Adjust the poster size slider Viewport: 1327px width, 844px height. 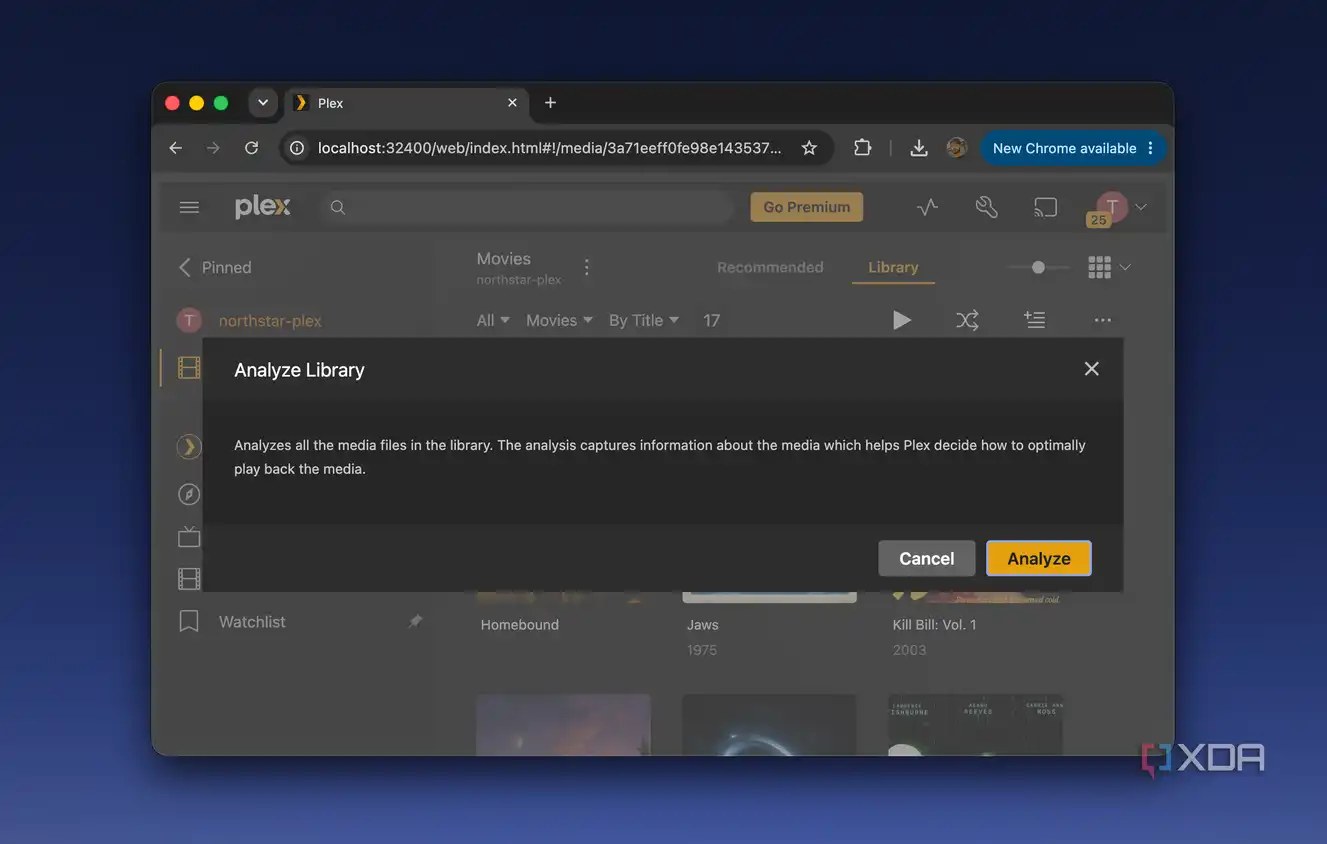(x=1038, y=267)
